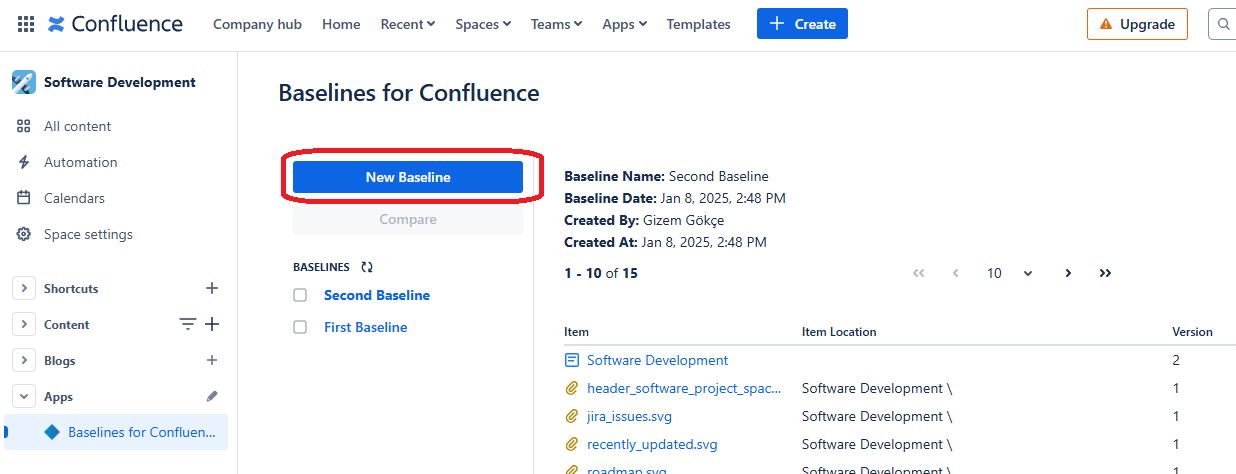Click the Item column header
The width and height of the screenshot is (1236, 474).
coord(576,331)
